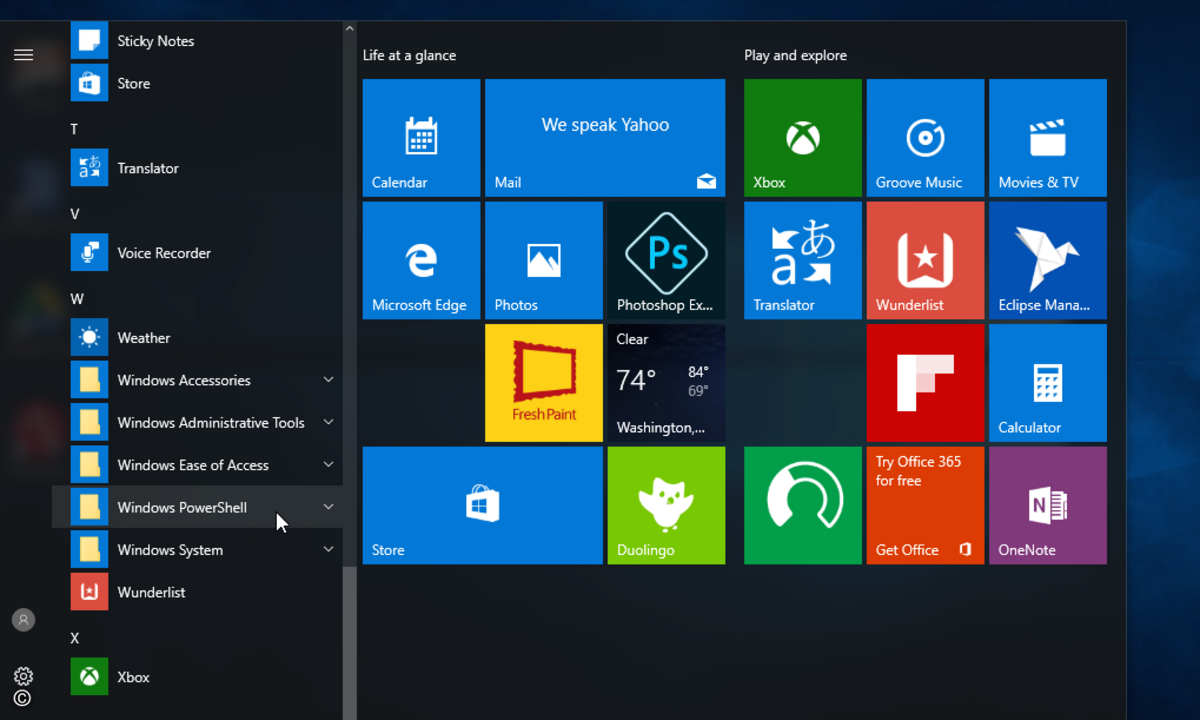Open the Photos tile

(544, 260)
